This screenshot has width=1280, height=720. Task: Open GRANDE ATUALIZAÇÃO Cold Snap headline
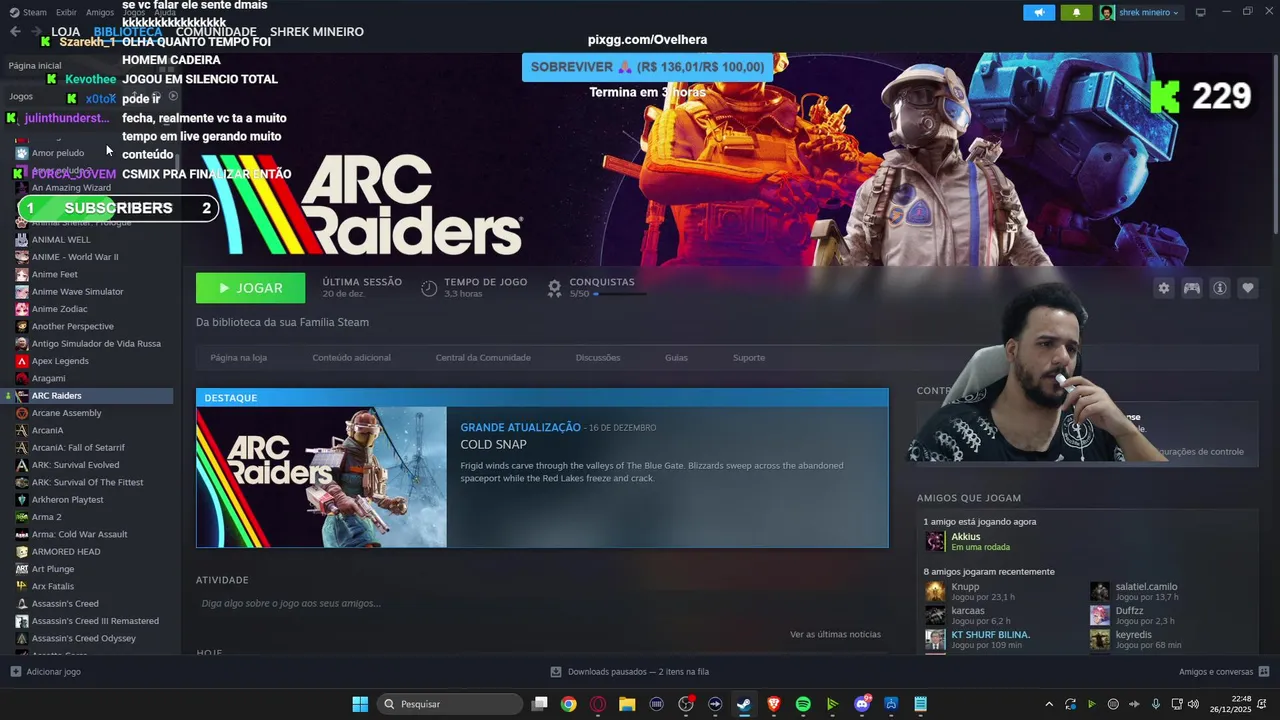[x=520, y=427]
